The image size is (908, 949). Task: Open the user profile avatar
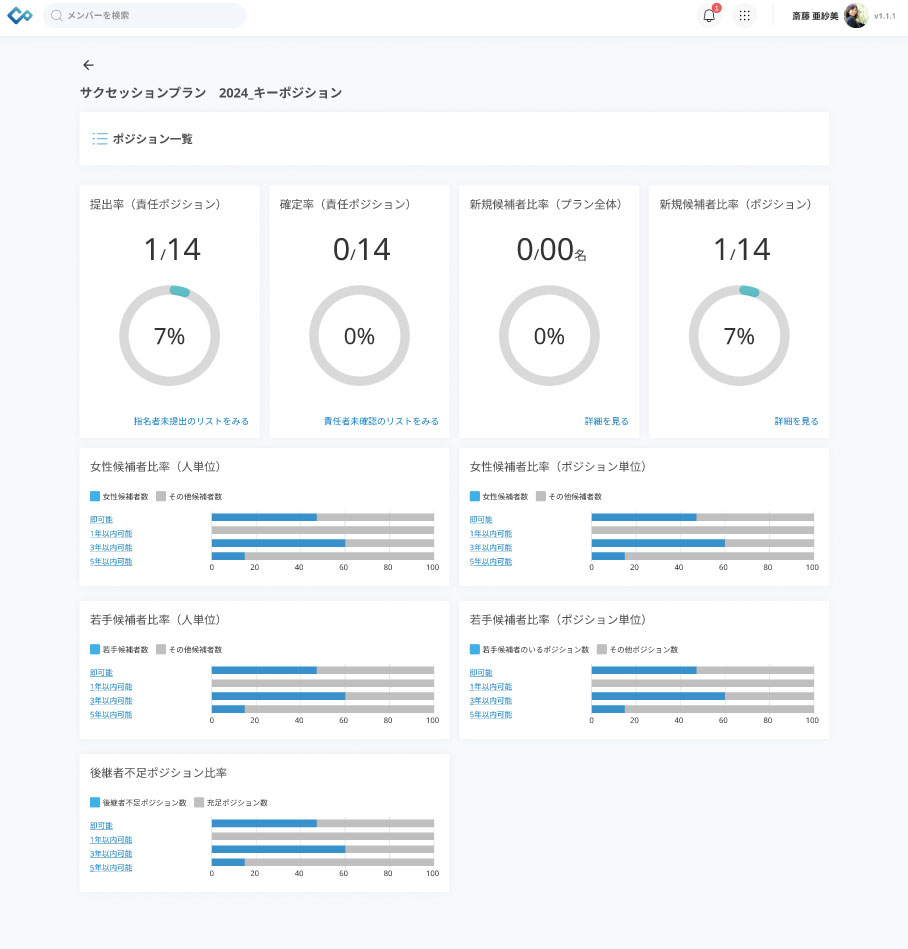pyautogui.click(x=856, y=16)
